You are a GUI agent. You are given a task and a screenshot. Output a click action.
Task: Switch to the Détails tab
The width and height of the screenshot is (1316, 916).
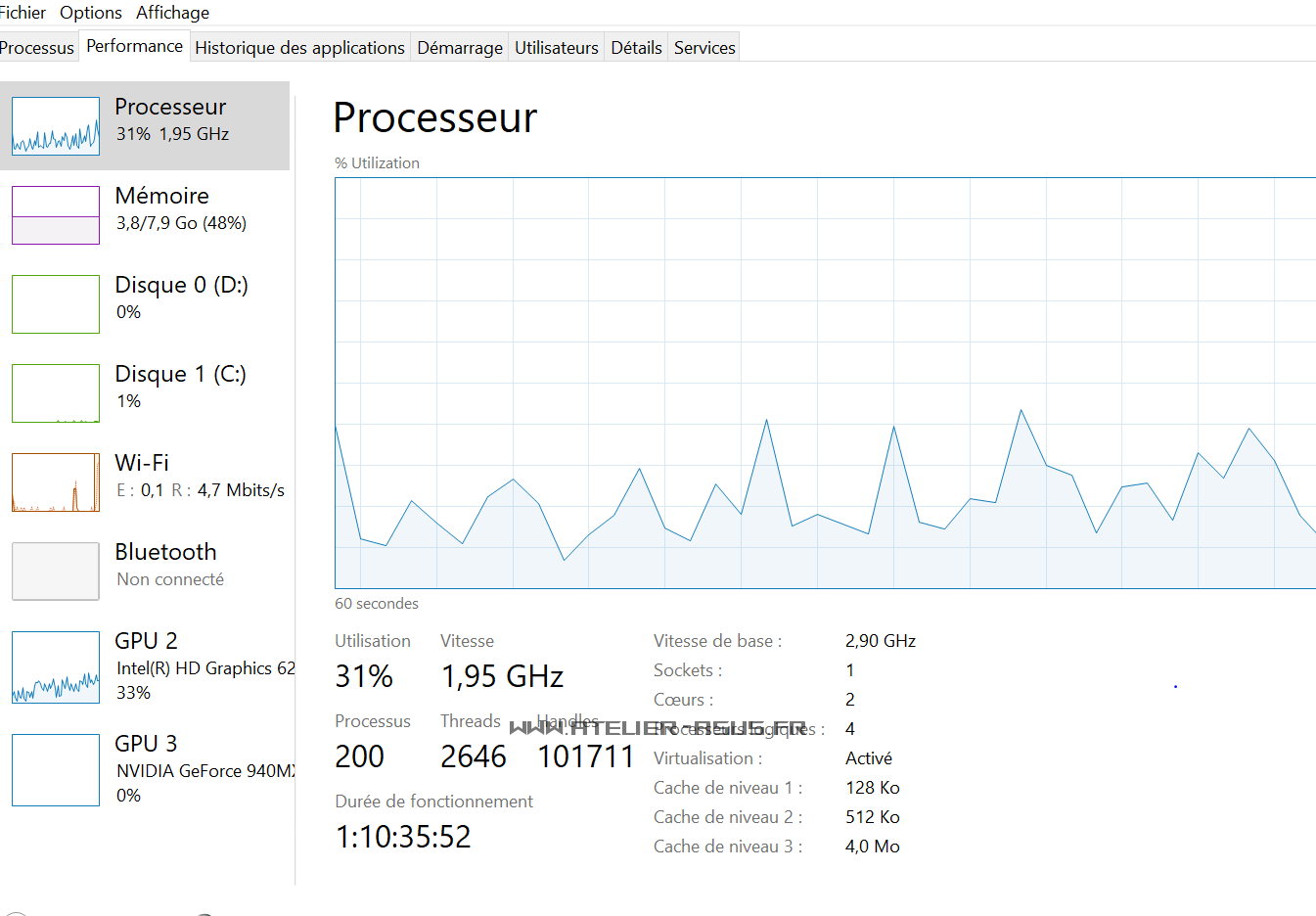(x=636, y=48)
